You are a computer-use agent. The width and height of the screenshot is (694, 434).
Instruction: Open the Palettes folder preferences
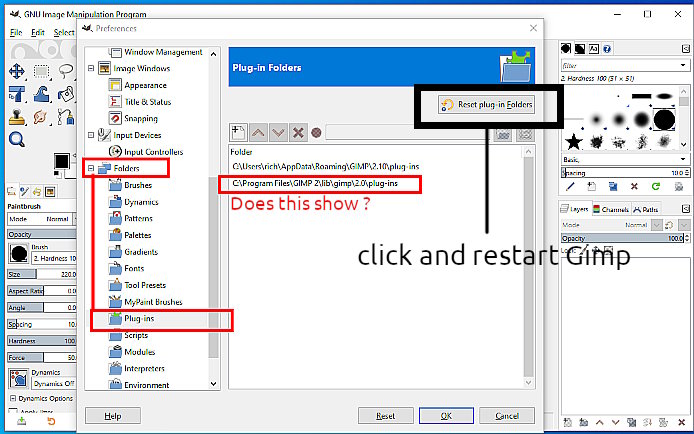tap(138, 235)
